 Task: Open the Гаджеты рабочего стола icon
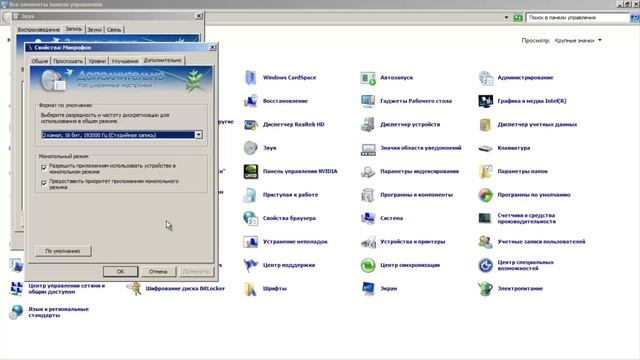pyautogui.click(x=368, y=101)
